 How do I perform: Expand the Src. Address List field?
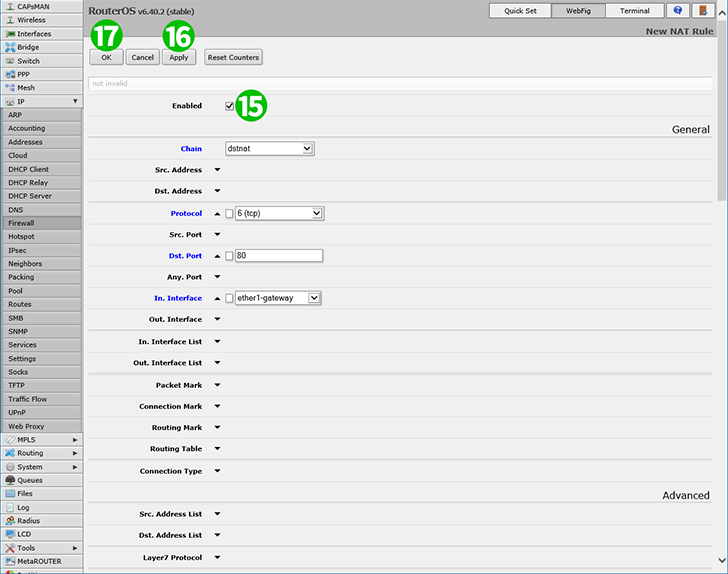pos(217,514)
